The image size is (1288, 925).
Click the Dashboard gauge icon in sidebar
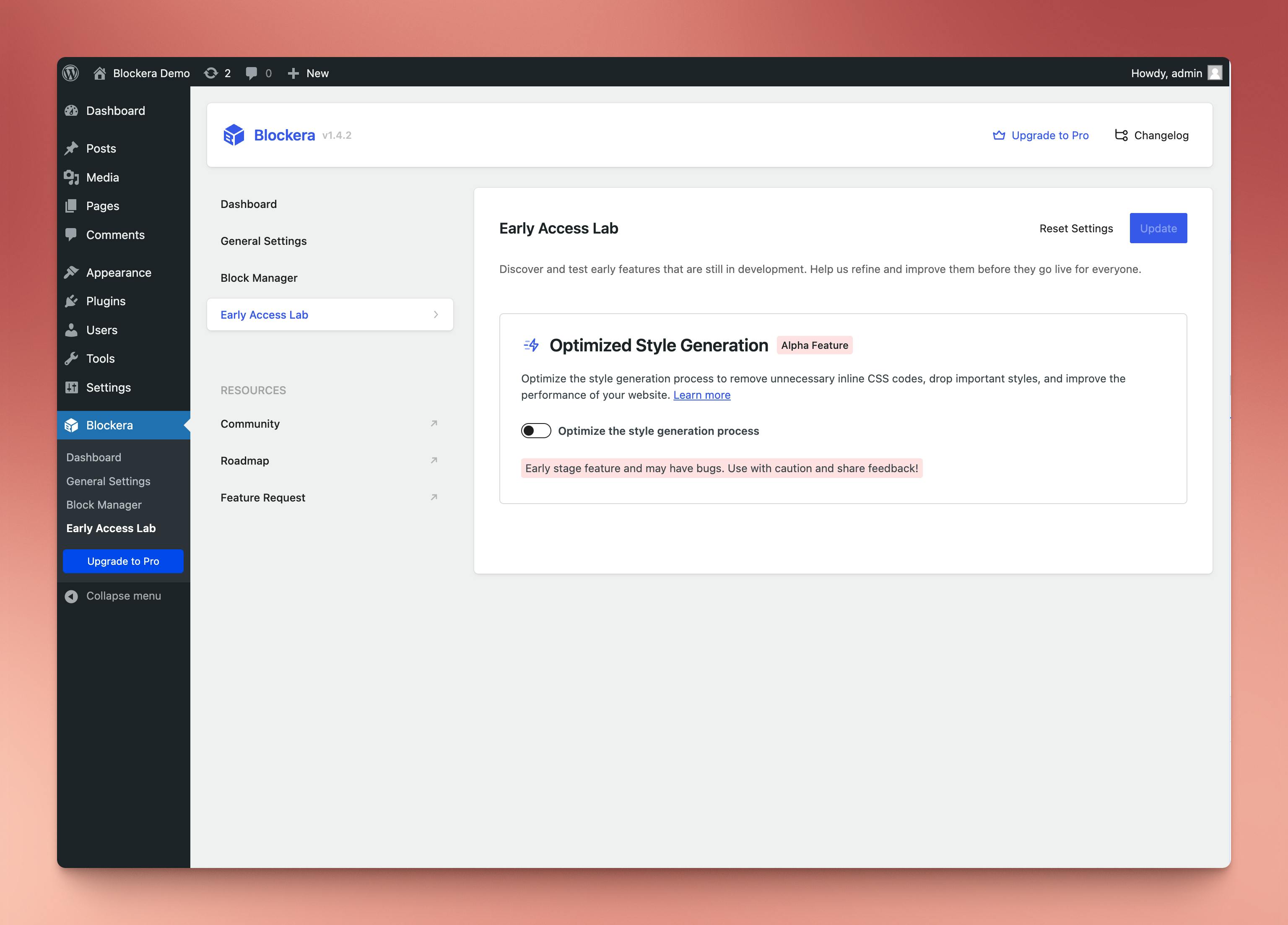coord(71,111)
